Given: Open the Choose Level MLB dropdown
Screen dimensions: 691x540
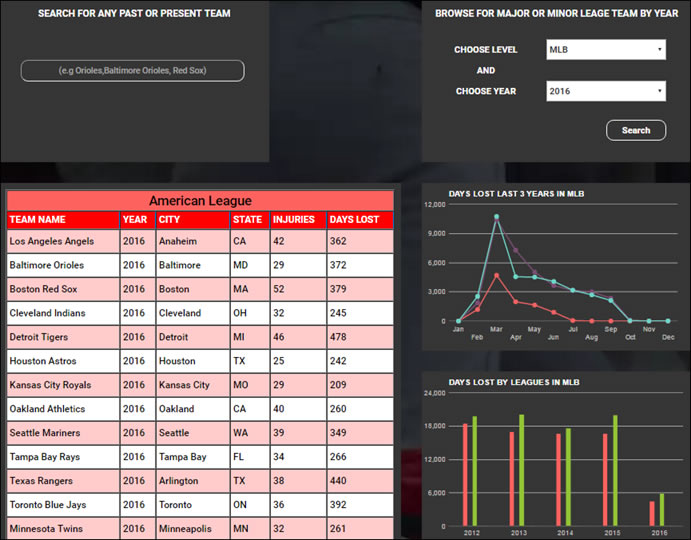Looking at the screenshot, I should tap(606, 49).
